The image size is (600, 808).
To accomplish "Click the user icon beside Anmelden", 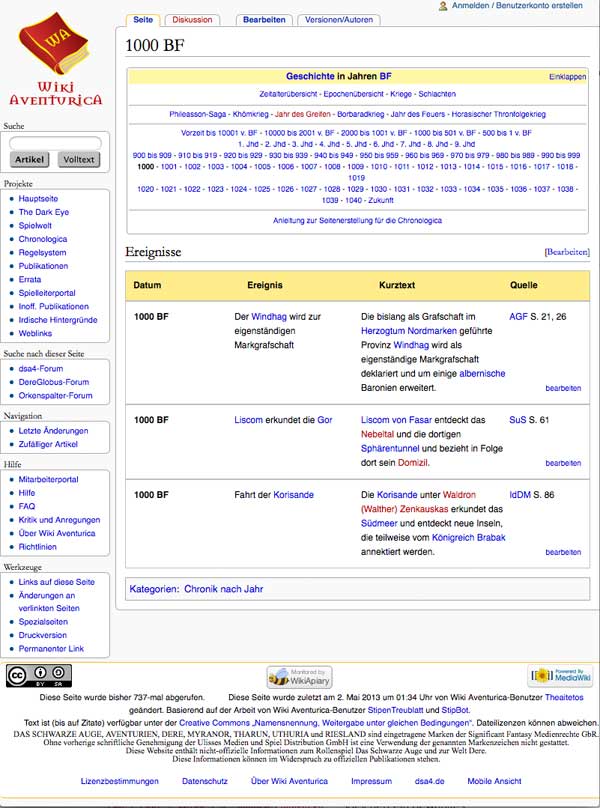I will pyautogui.click(x=443, y=6).
